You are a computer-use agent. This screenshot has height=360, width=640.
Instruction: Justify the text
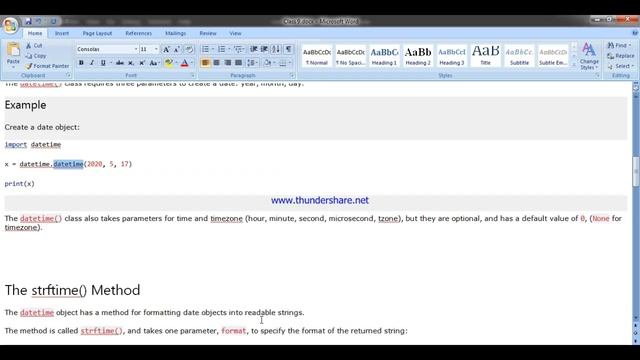click(238, 63)
